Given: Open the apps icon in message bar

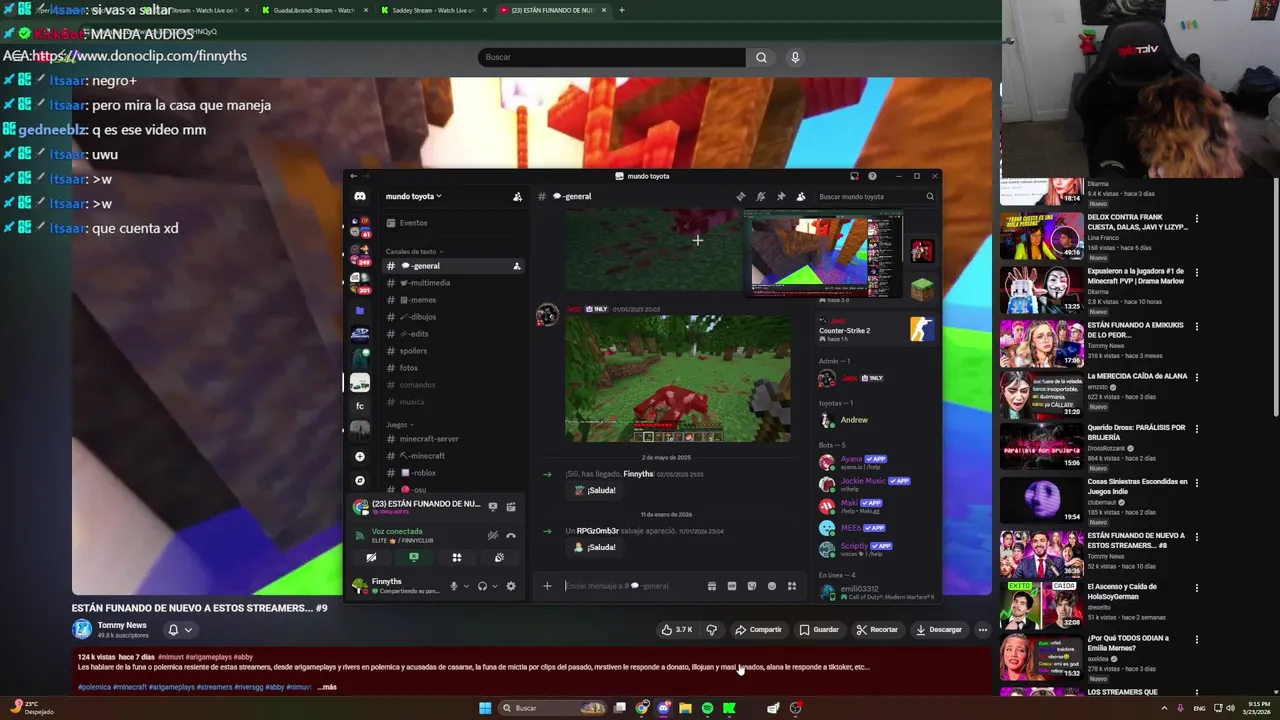Looking at the screenshot, I should (792, 586).
